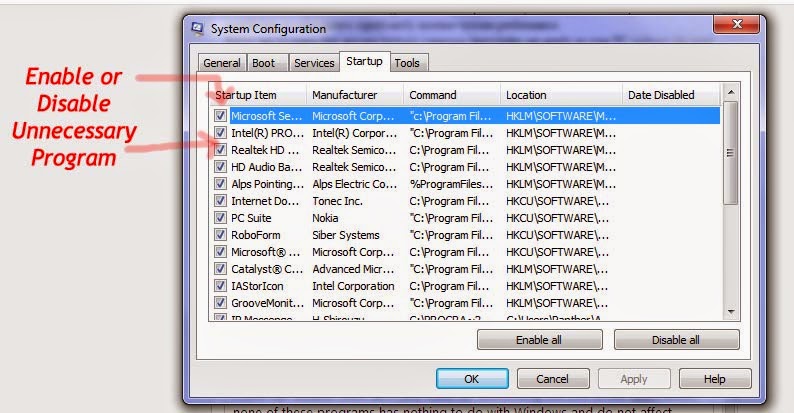Uncheck the IAStorIcon checkbox
This screenshot has height=413, width=794.
(x=220, y=285)
